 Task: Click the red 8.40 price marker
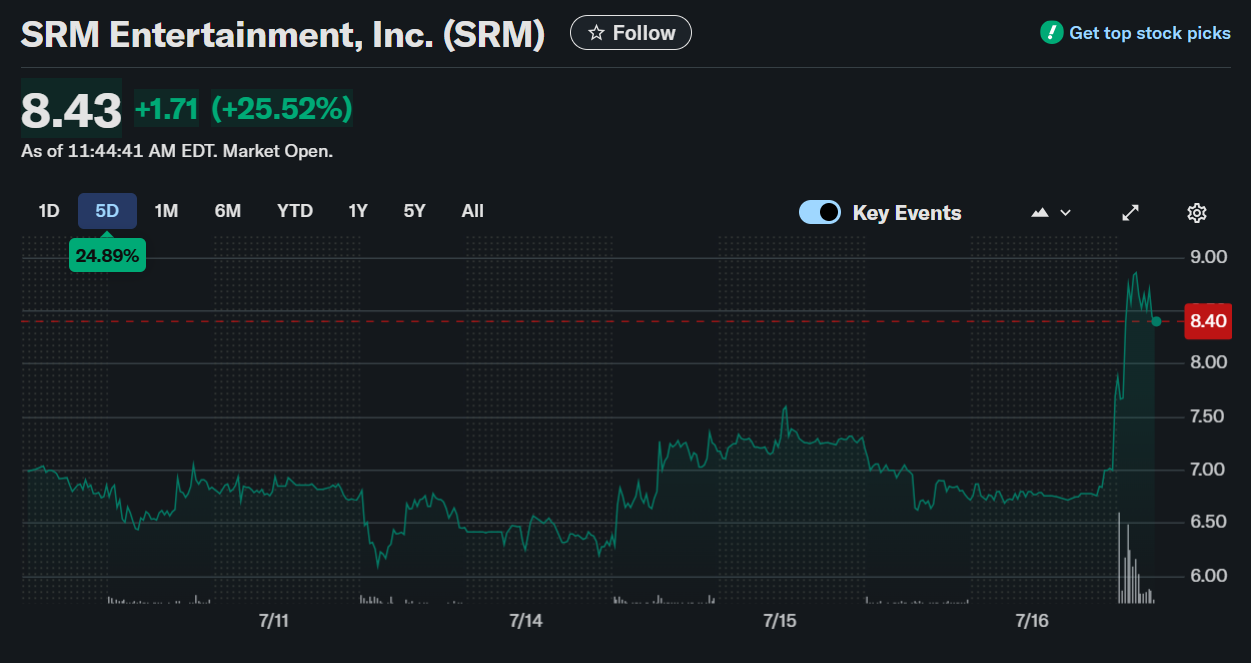[x=1208, y=322]
